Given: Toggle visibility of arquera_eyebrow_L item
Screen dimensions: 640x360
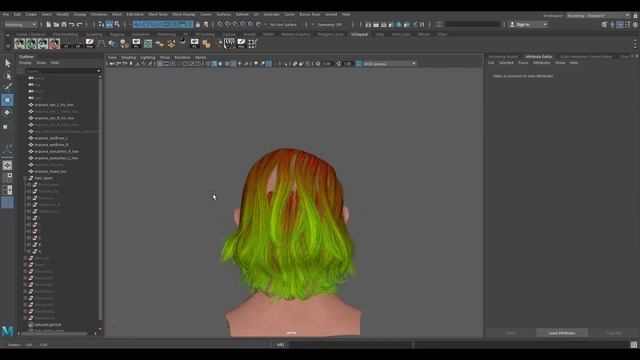Looking at the screenshot, I should (x=31, y=138).
